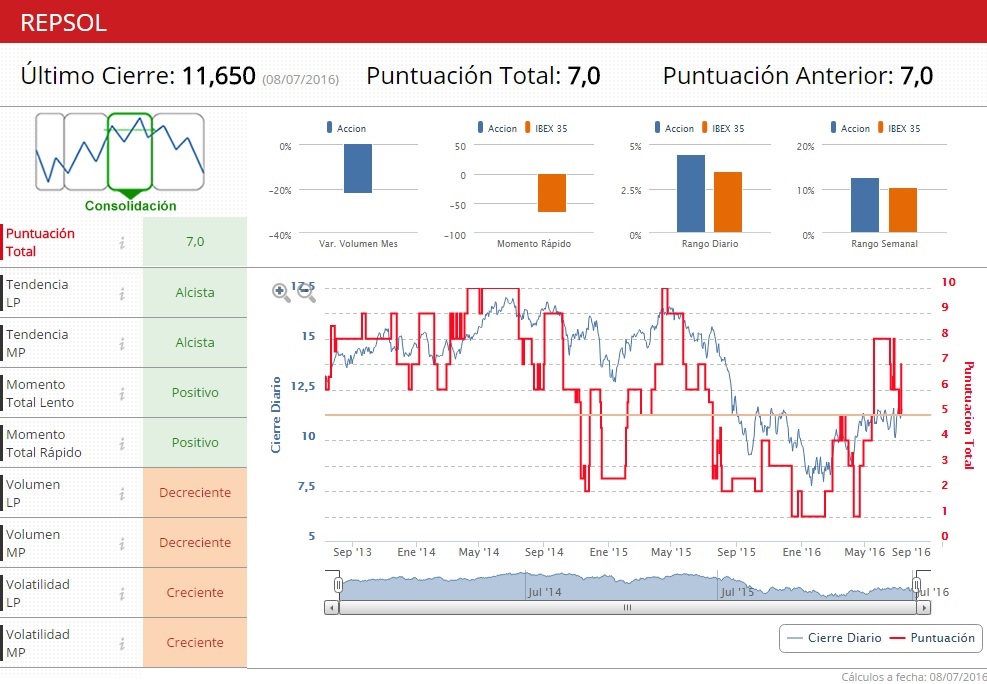Click the green Consolidación label

click(130, 206)
